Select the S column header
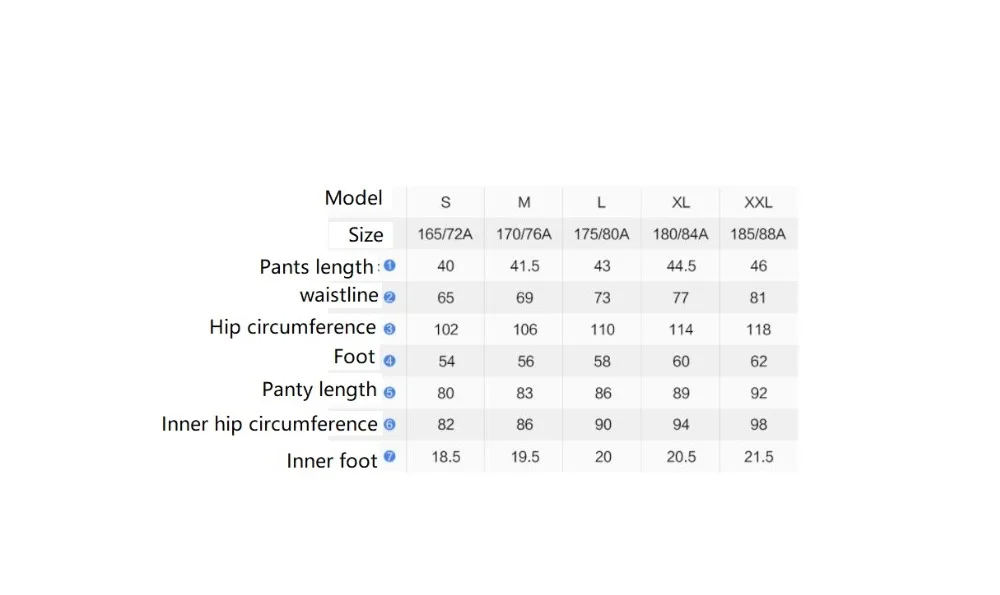Image resolution: width=1000 pixels, height=595 pixels. coord(446,203)
